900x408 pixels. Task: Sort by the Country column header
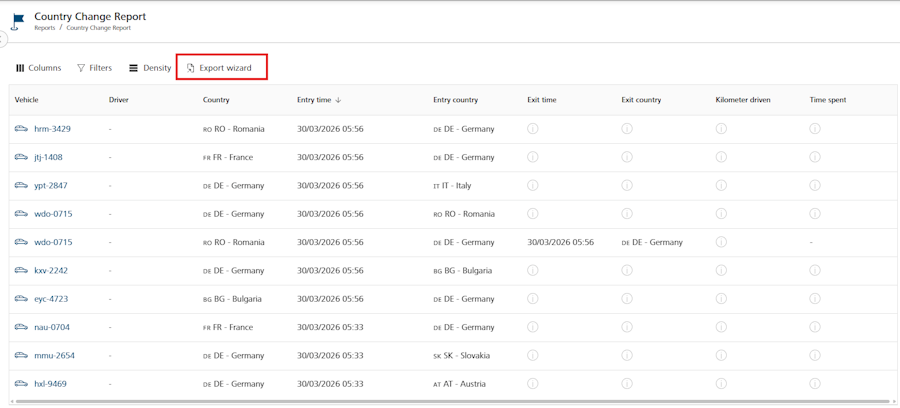coord(216,100)
